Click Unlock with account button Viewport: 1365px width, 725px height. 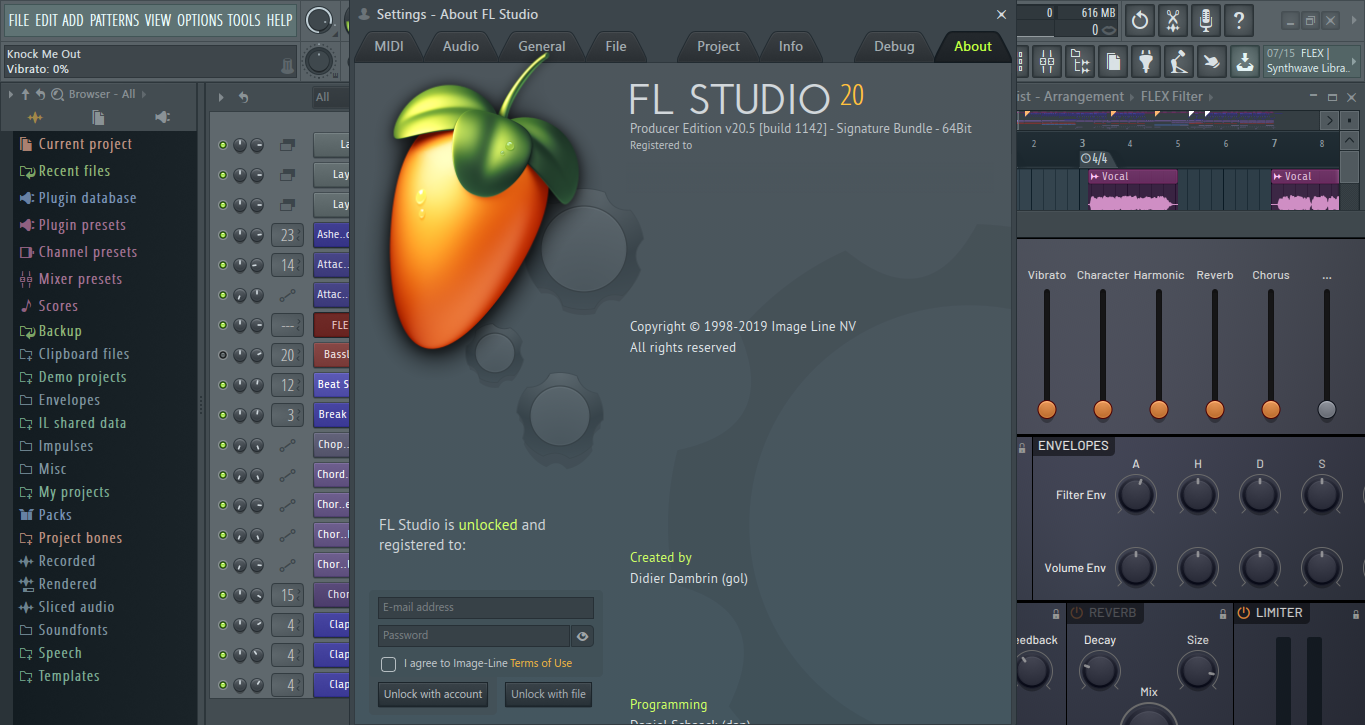(433, 694)
